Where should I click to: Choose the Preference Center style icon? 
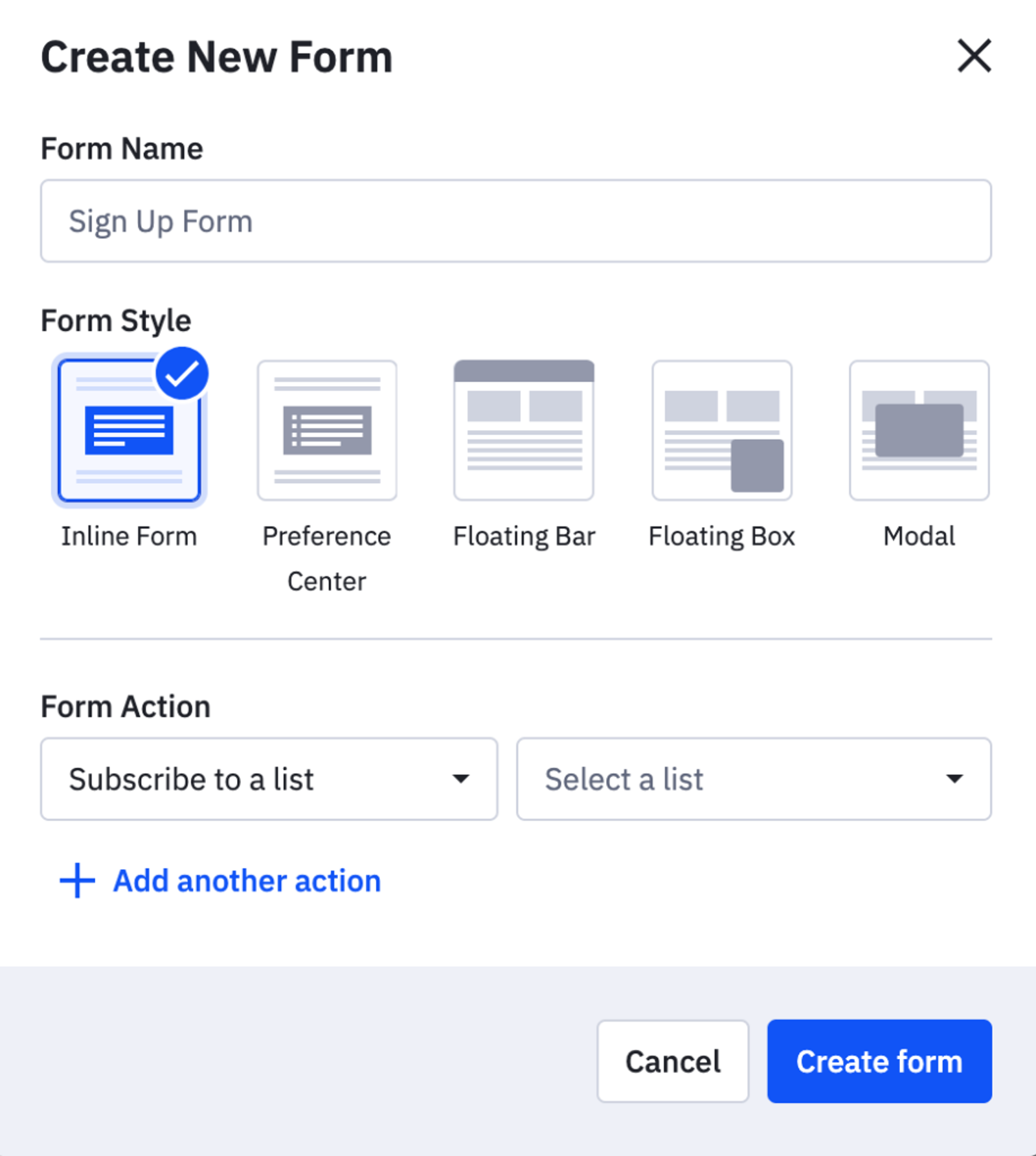[327, 431]
